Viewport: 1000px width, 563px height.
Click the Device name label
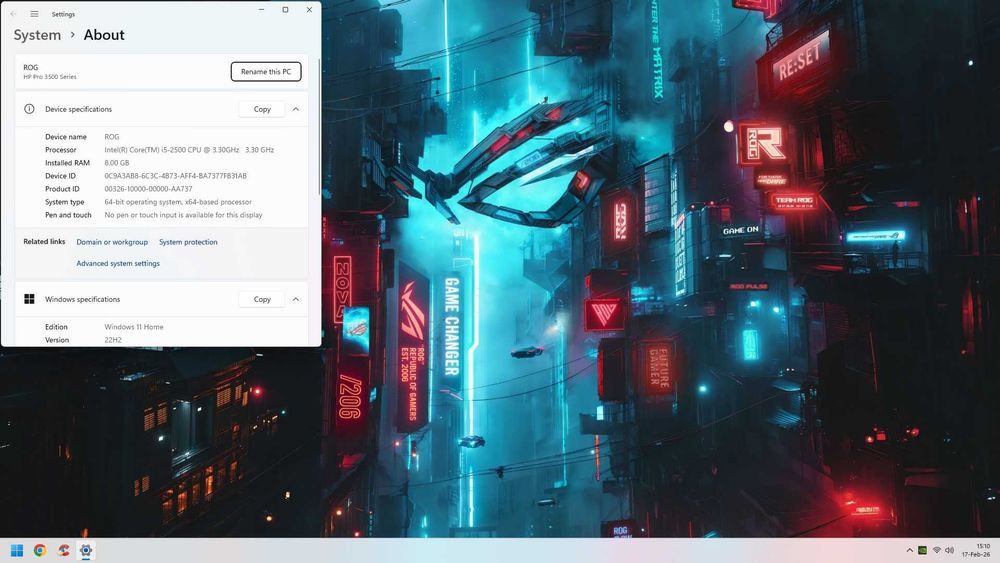66,137
